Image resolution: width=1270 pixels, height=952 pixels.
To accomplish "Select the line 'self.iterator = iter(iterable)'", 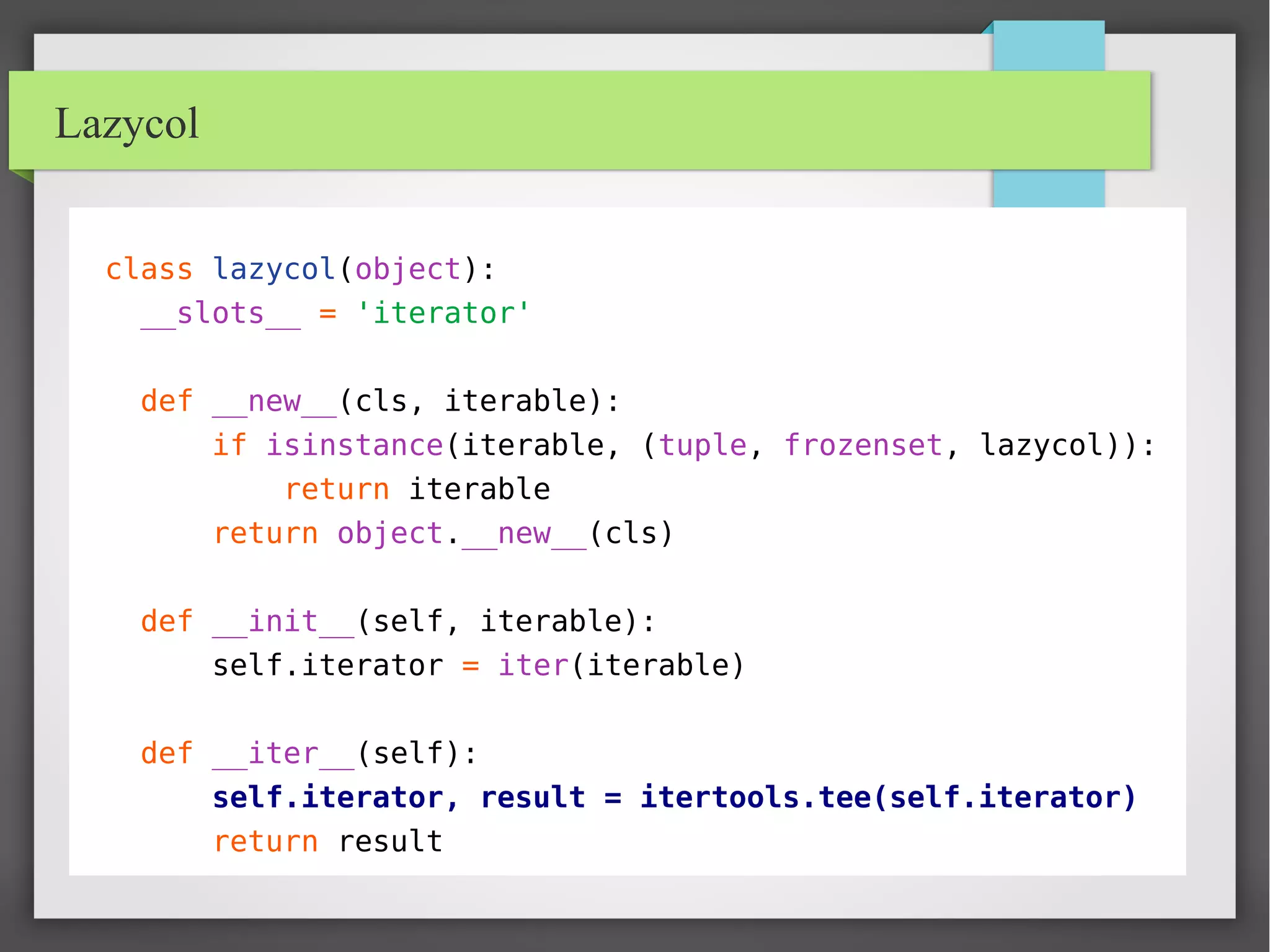I will pyautogui.click(x=478, y=665).
